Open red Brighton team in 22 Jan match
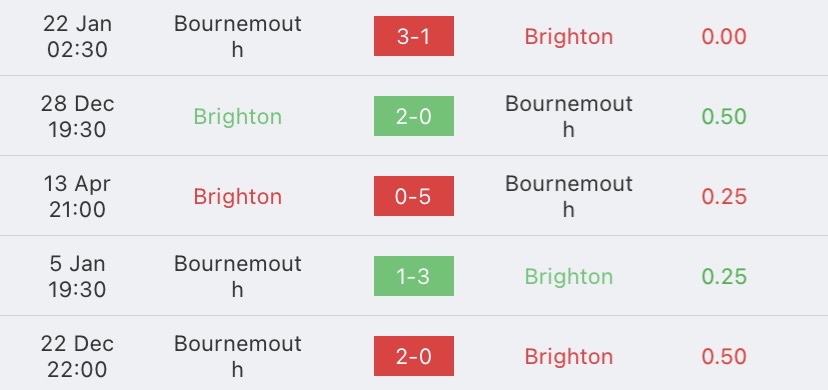828x390 pixels. click(x=569, y=37)
